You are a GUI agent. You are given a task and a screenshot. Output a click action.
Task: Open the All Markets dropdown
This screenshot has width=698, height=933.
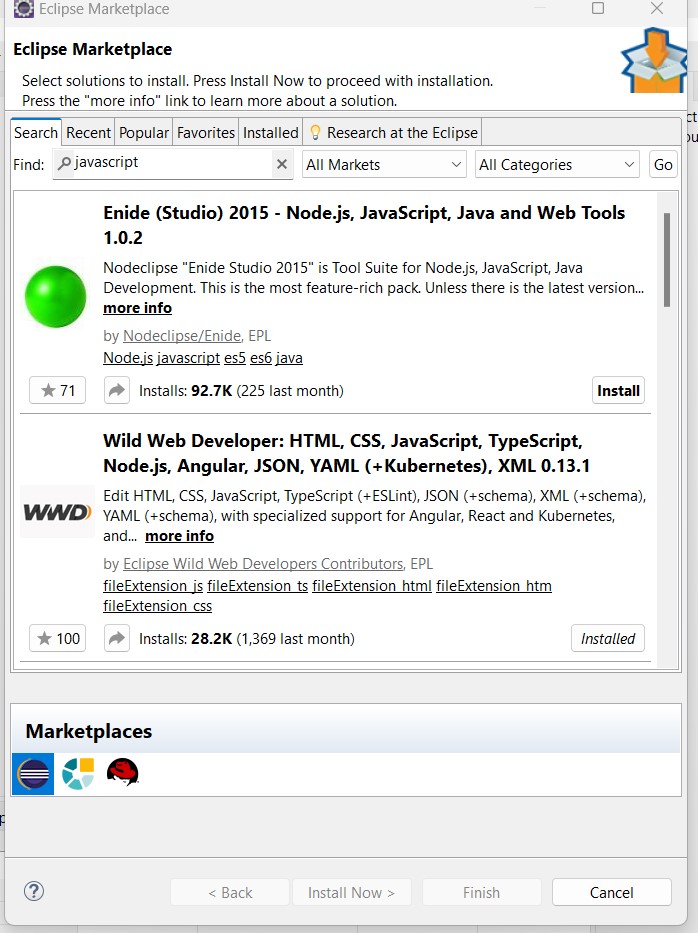(x=384, y=164)
